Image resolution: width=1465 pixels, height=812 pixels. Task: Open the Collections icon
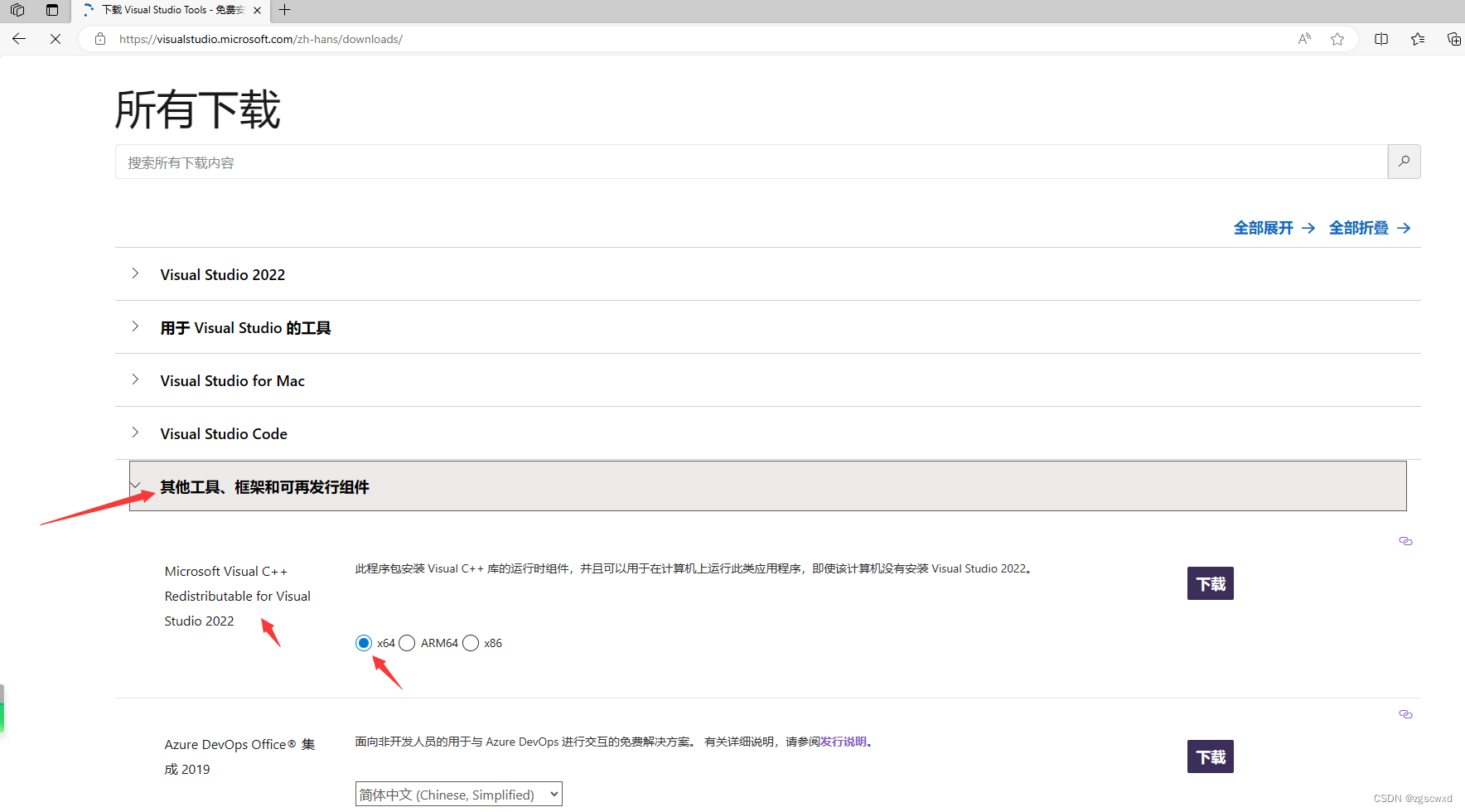click(1453, 39)
